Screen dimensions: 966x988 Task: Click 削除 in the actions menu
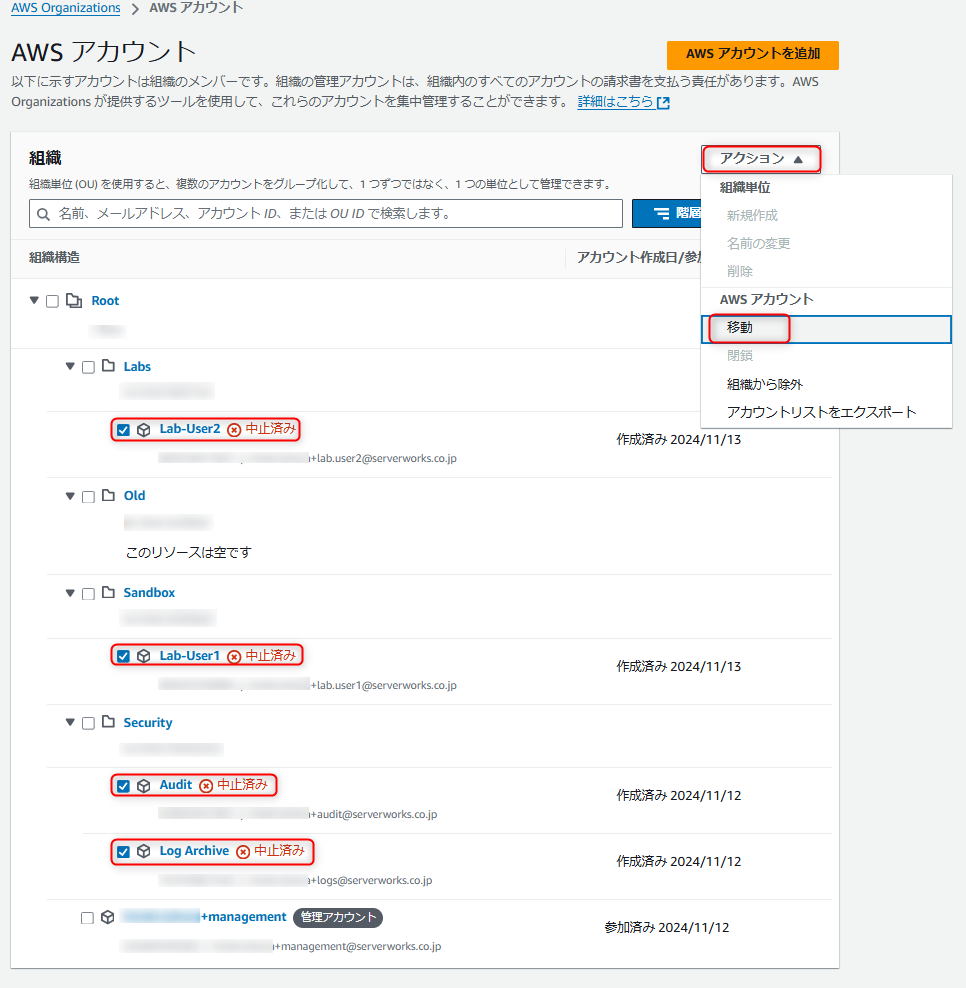coord(825,271)
